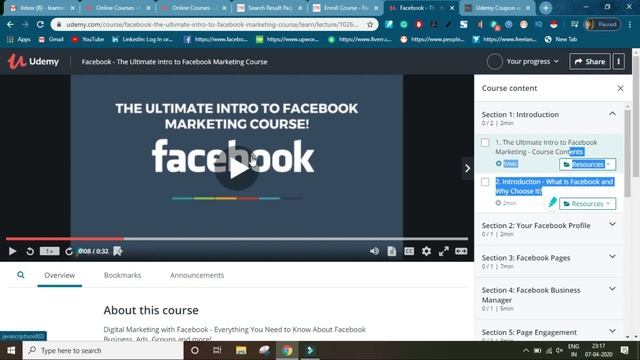Click the Cortana circle icon
The image size is (640, 360).
pyautogui.click(x=195, y=351)
